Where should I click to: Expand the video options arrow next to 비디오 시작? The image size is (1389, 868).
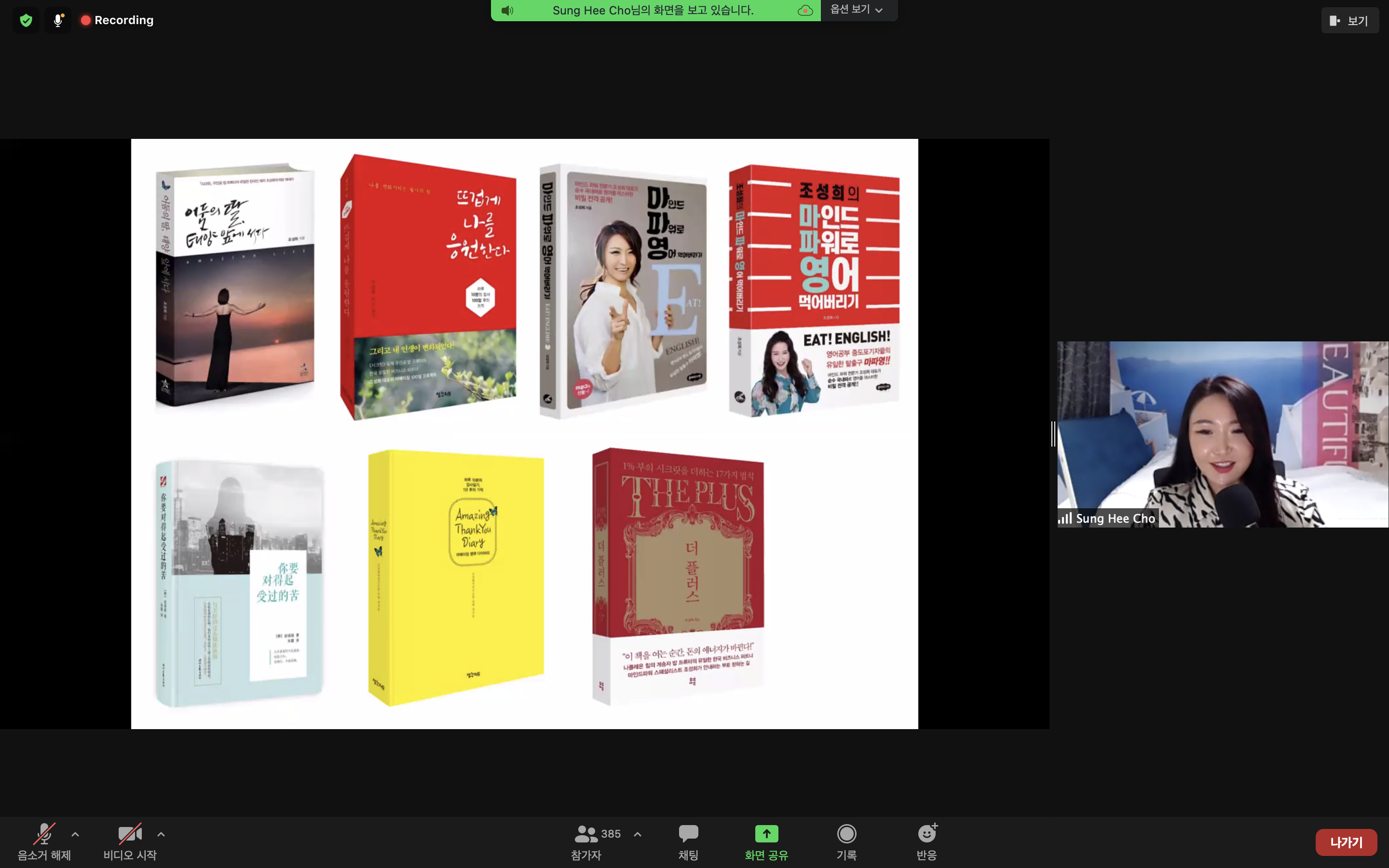161,834
